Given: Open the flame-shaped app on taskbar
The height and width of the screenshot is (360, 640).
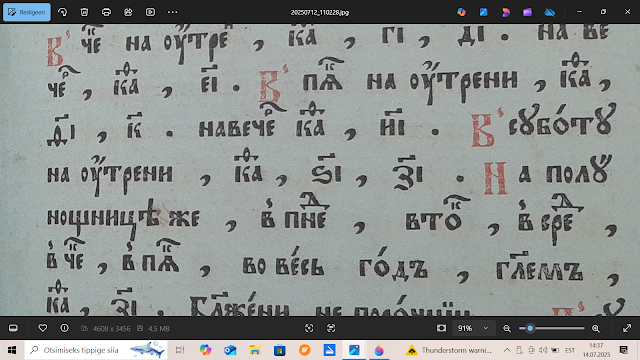Looking at the screenshot, I should click(379, 350).
